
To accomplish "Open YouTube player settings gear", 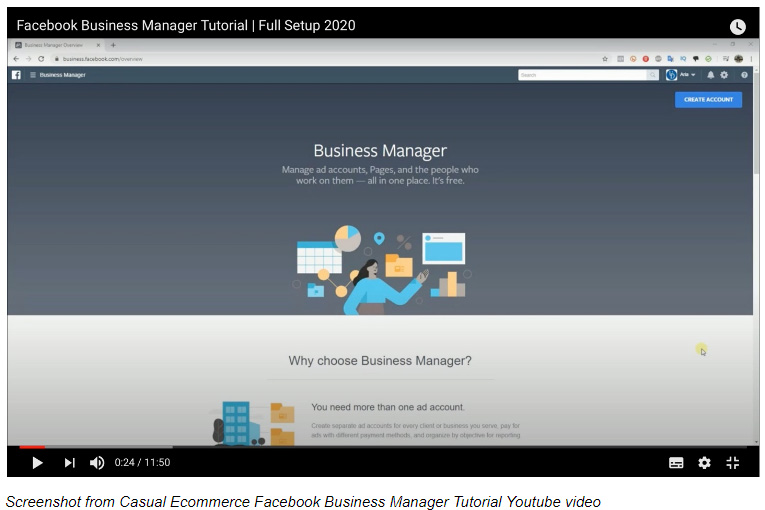I will tap(704, 463).
